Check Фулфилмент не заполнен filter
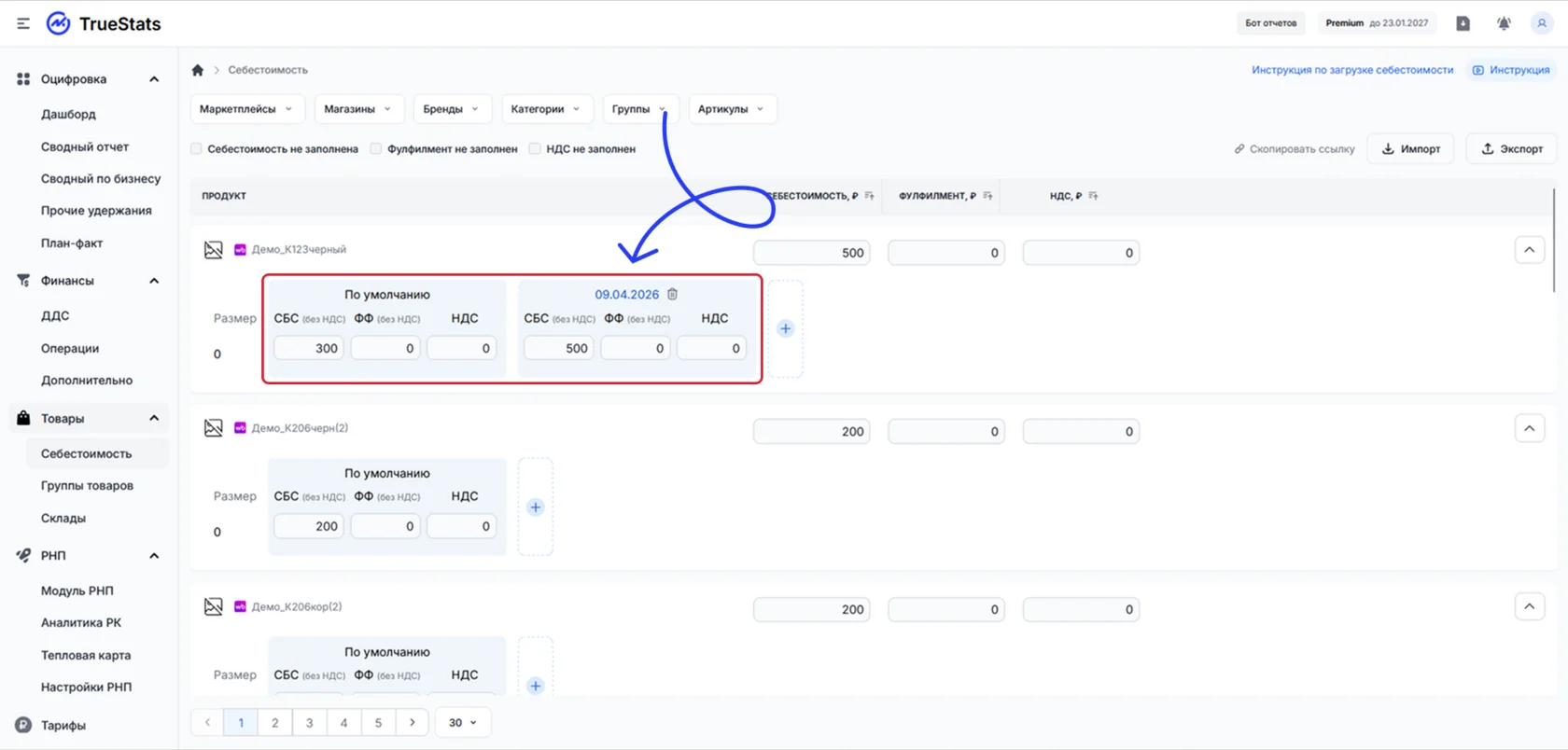Screen dimensions: 1568x750 click(x=376, y=148)
